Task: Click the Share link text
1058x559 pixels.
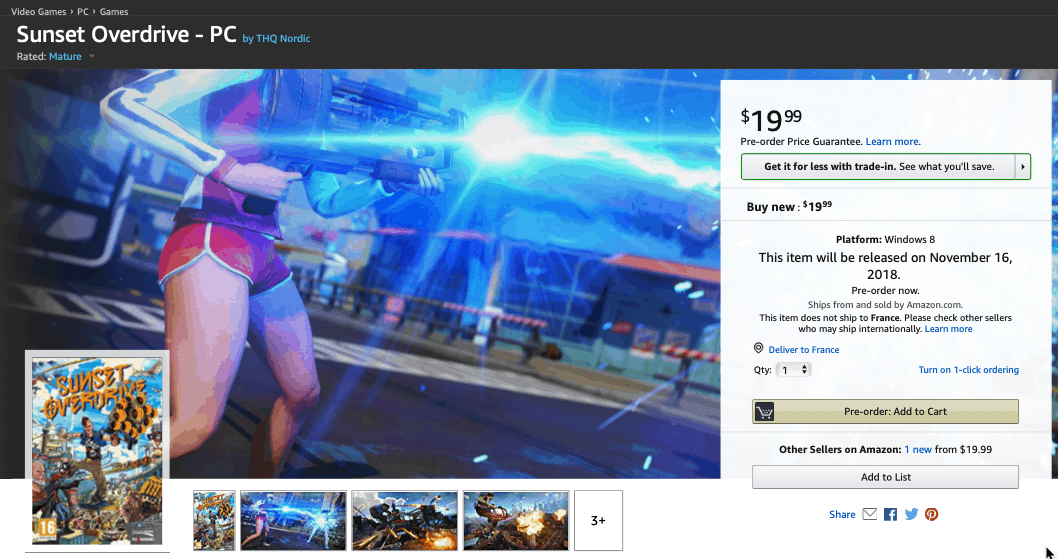Action: tap(842, 514)
